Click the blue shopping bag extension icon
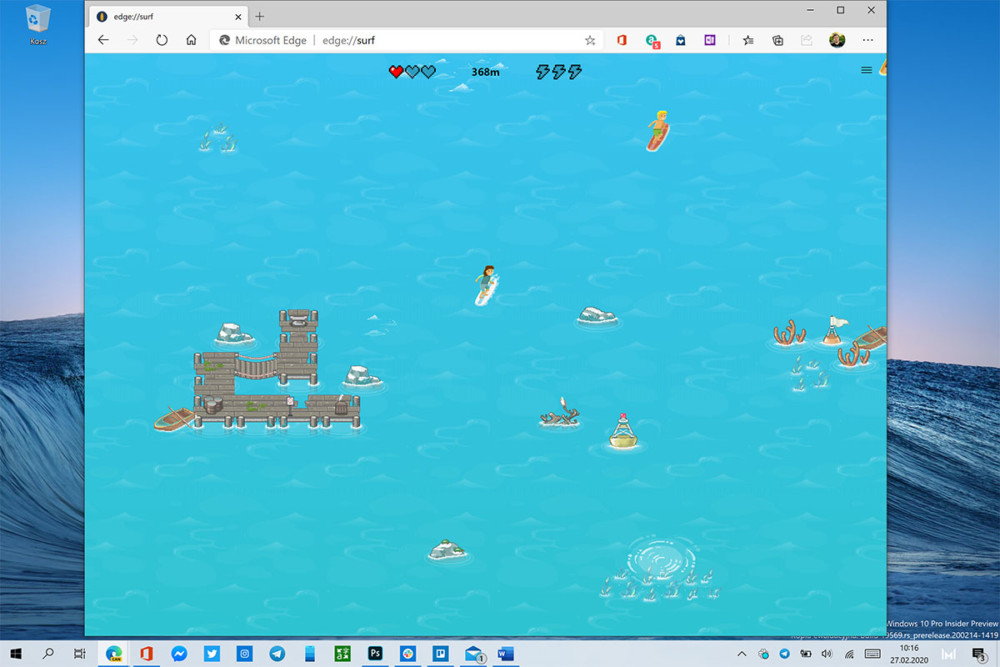 coord(680,40)
